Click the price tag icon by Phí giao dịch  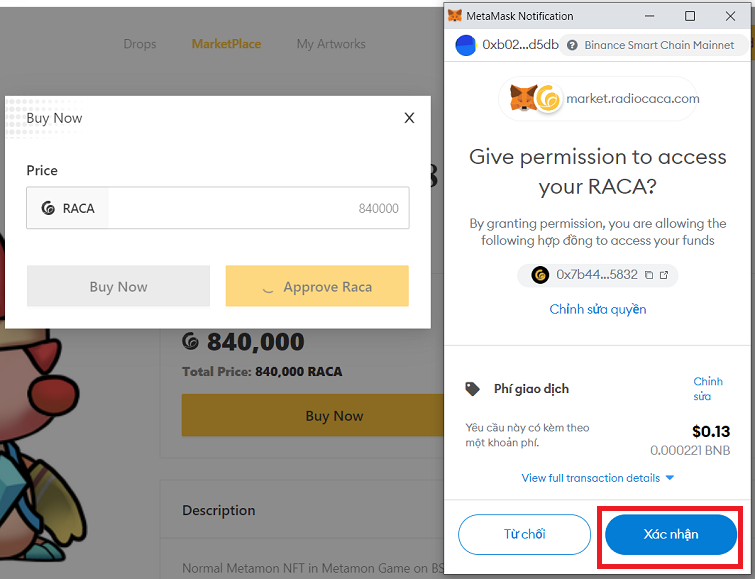click(472, 389)
